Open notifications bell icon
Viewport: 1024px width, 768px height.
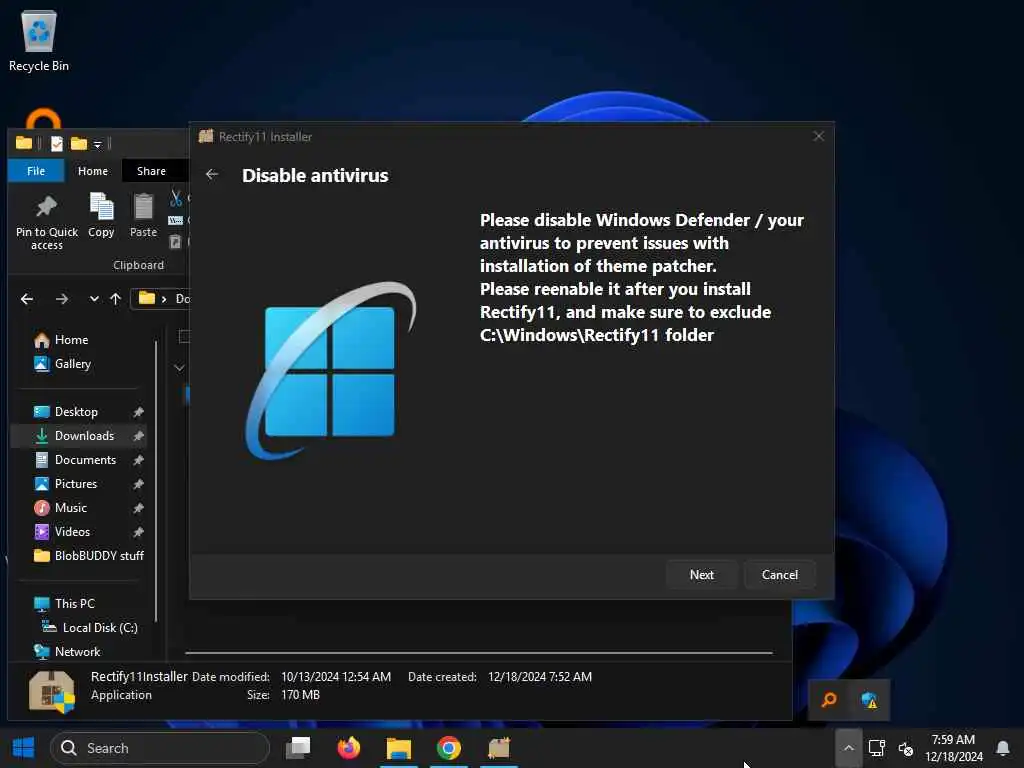(x=1002, y=748)
